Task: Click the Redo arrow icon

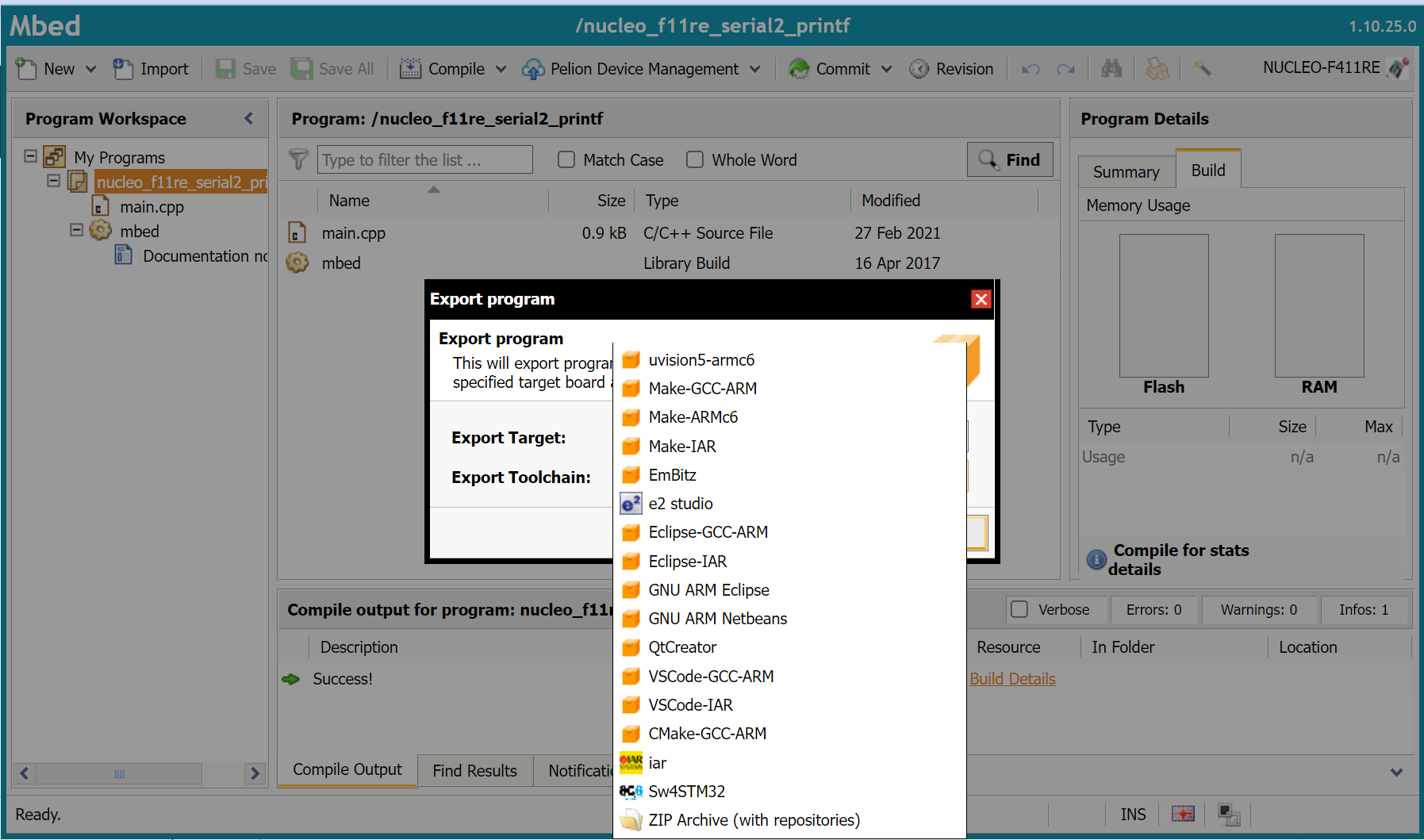Action: pos(1065,69)
